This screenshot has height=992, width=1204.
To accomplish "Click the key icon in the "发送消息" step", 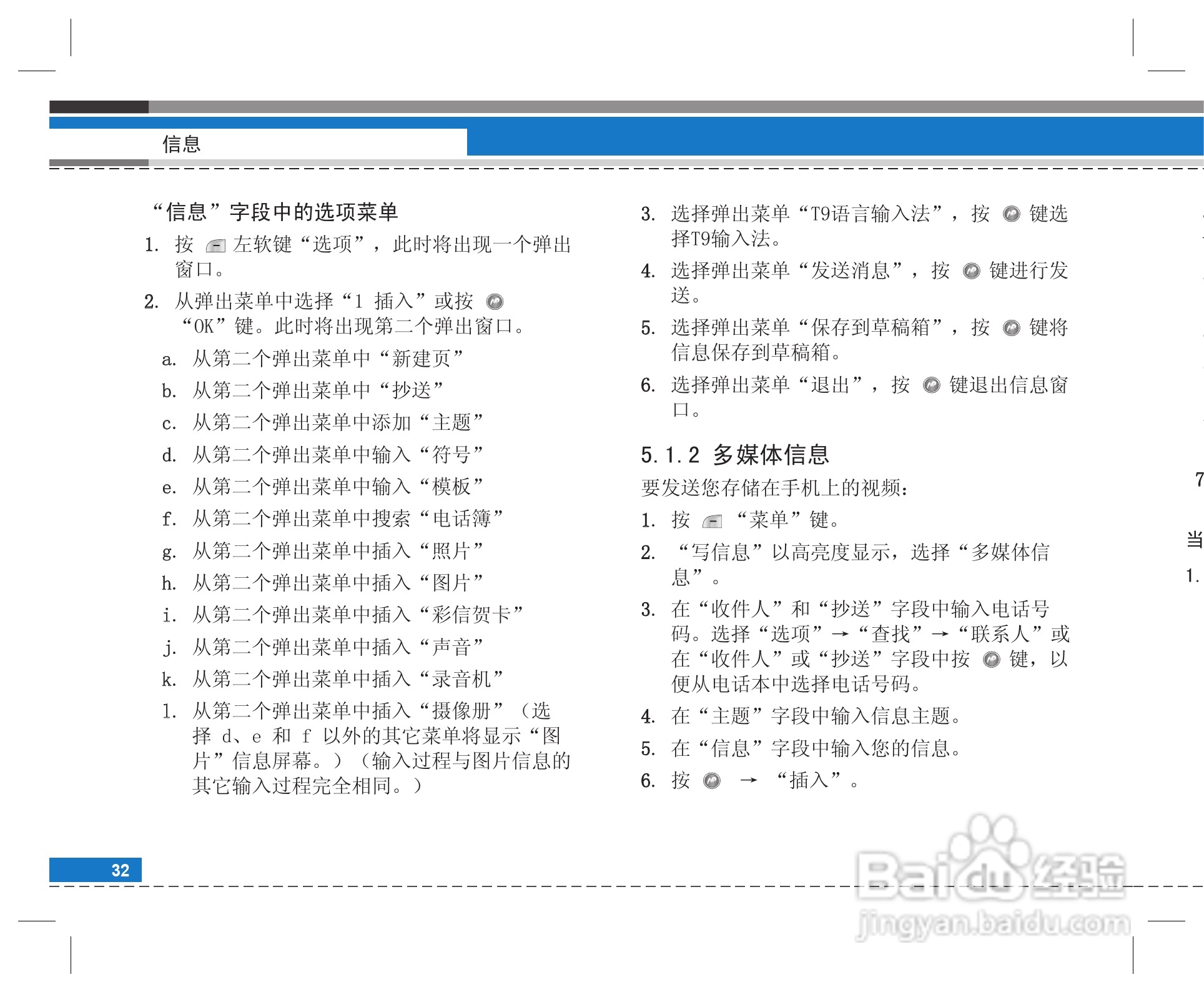I will point(972,270).
